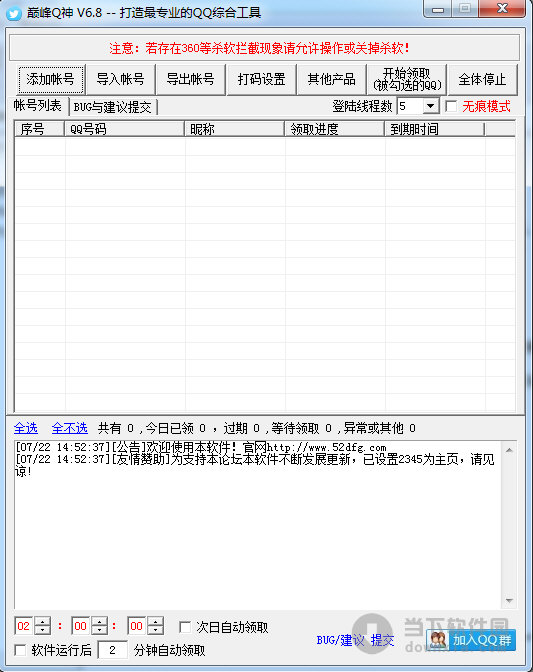Click the hour field showing 02
Screen dimensions: 533x672
click(x=24, y=626)
